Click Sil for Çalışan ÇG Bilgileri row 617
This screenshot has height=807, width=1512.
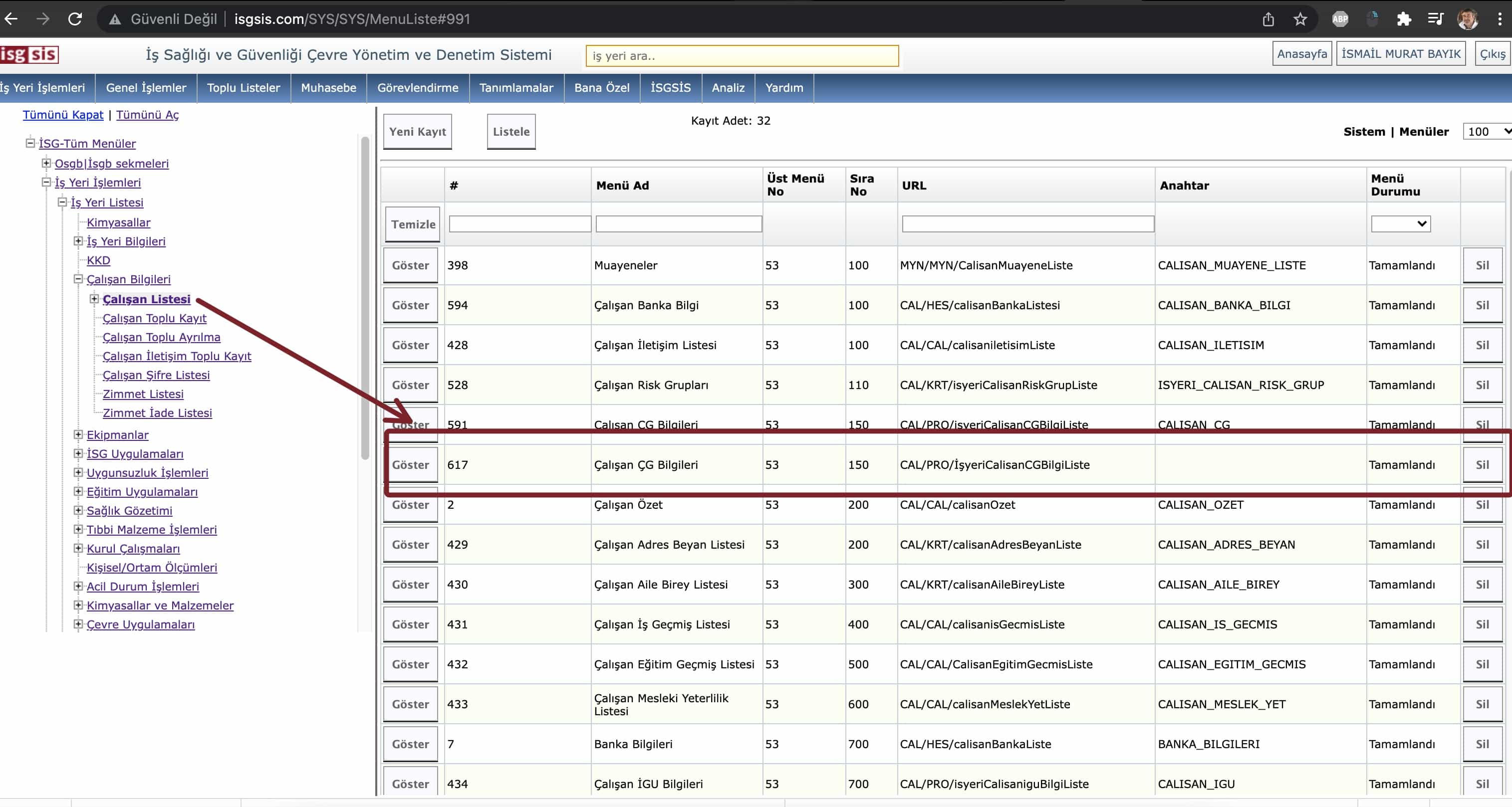tap(1482, 465)
